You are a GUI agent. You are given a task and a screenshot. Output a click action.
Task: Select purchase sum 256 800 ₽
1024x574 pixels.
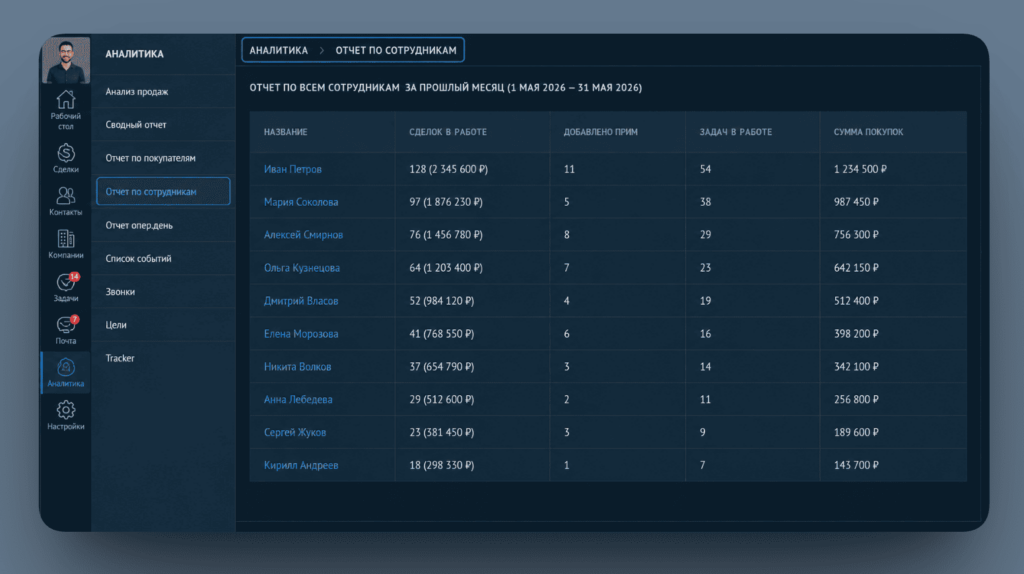[x=856, y=399]
